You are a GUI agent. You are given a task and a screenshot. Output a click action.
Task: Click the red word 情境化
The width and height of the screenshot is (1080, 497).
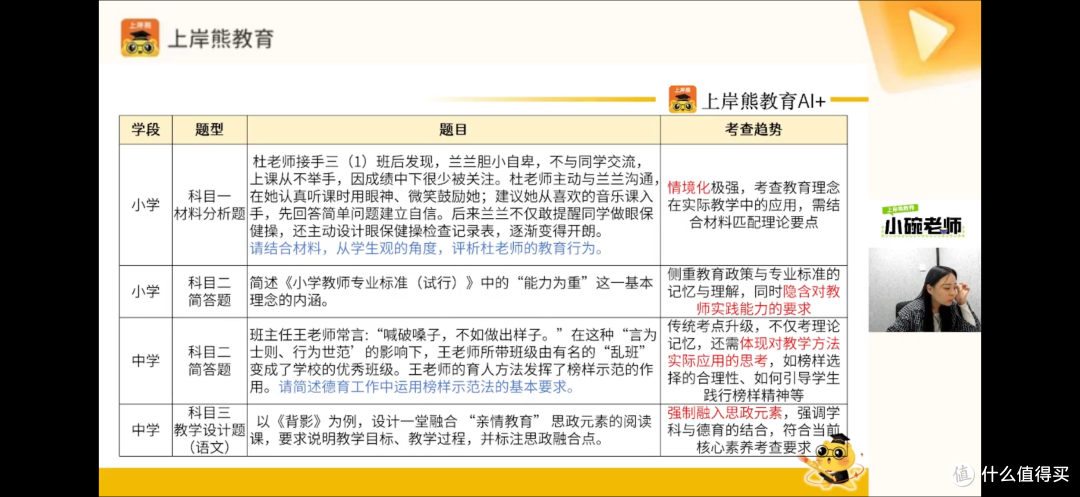pos(688,187)
